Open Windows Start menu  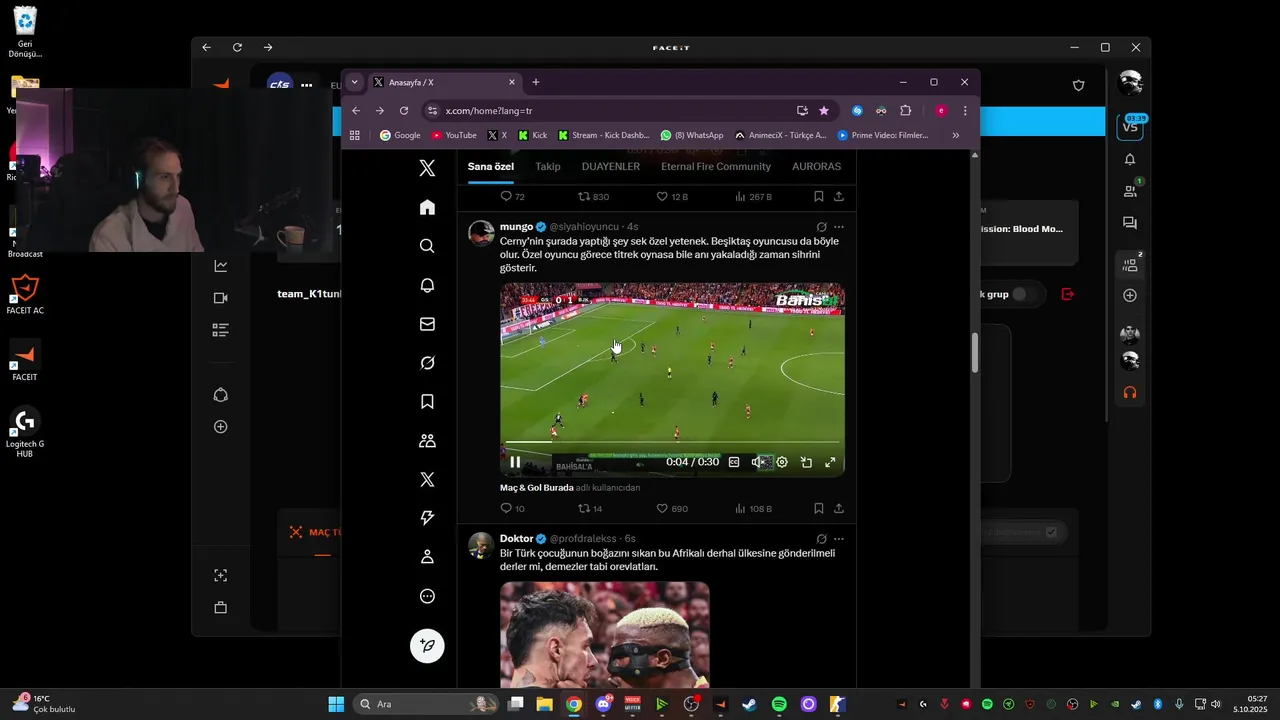pos(336,704)
